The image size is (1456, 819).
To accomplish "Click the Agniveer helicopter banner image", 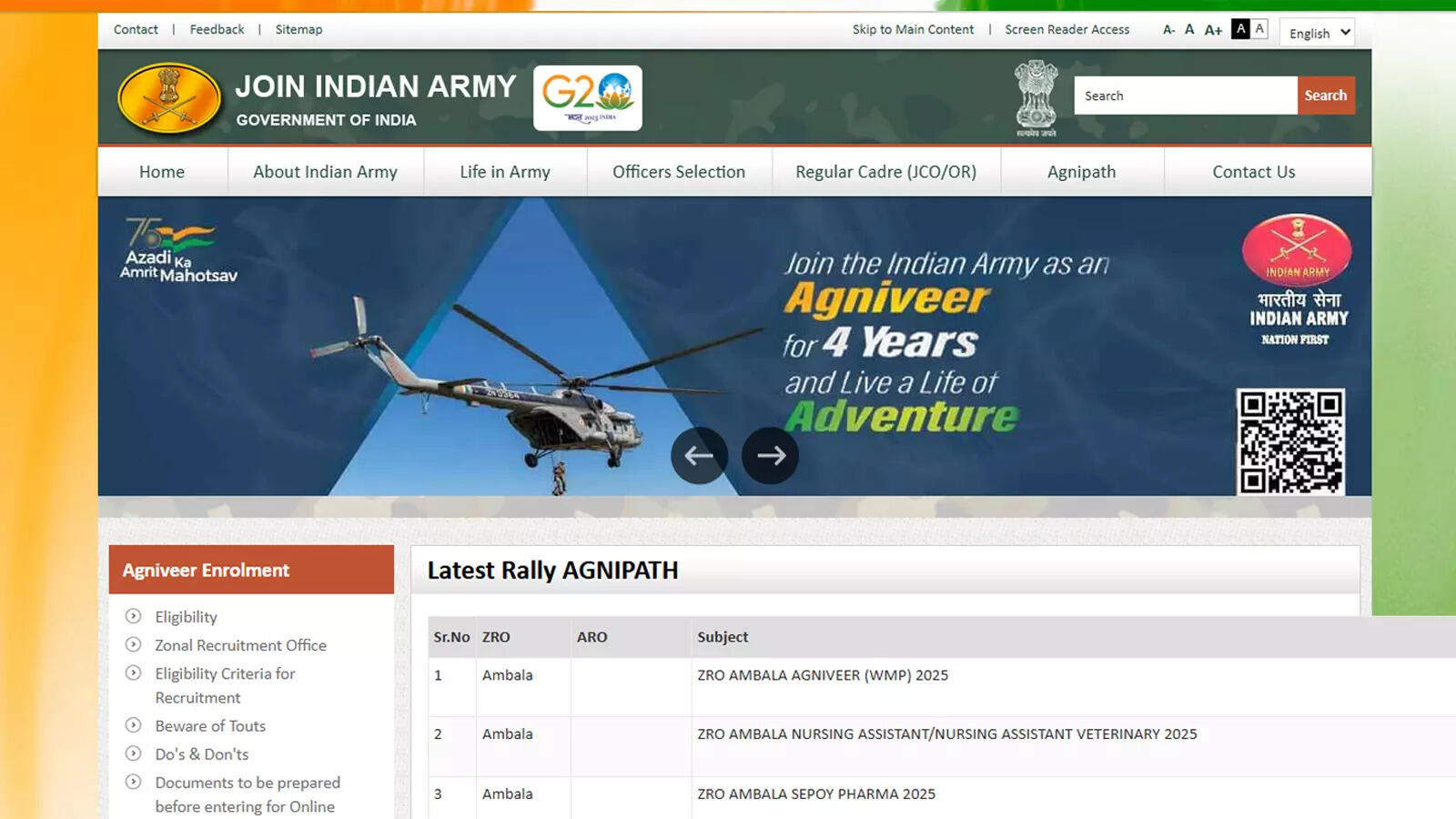I will click(734, 346).
